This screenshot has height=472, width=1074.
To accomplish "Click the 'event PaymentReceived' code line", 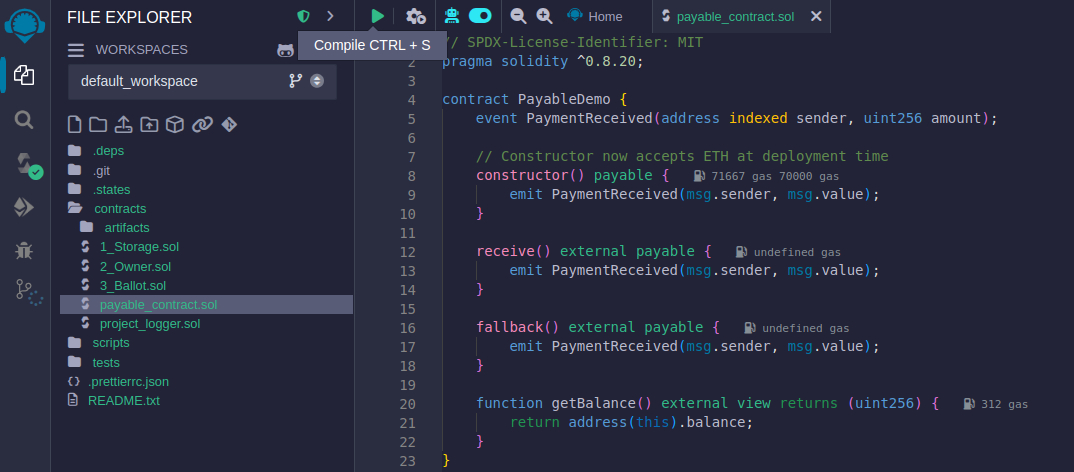I will 737,119.
